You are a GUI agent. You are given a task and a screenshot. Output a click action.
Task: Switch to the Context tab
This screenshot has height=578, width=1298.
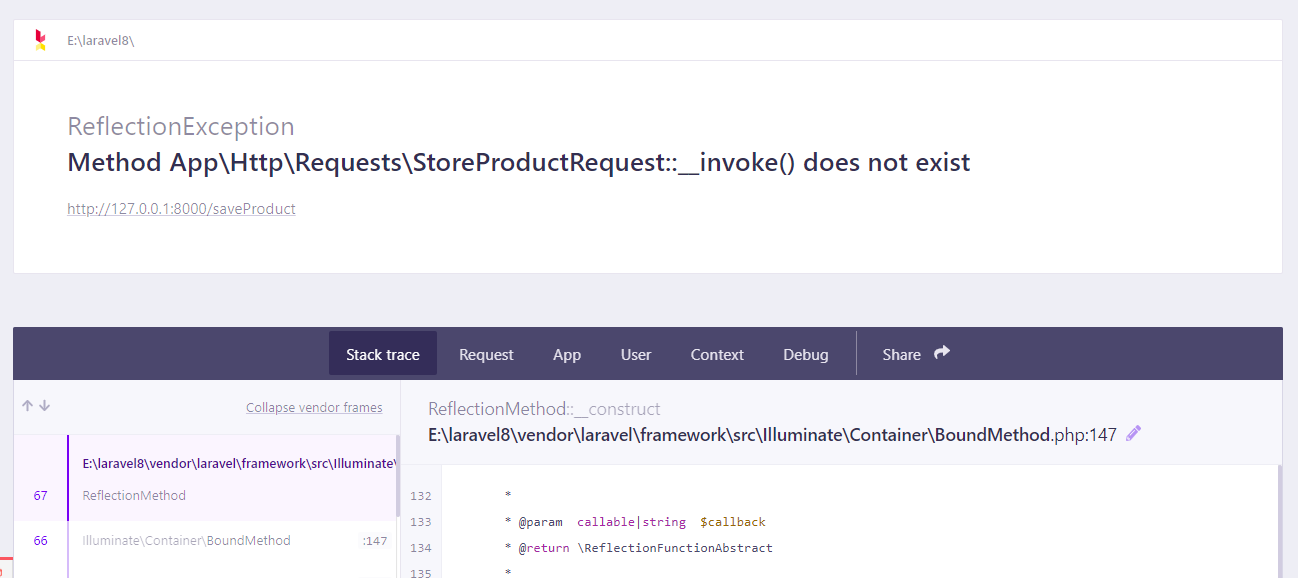[717, 353]
